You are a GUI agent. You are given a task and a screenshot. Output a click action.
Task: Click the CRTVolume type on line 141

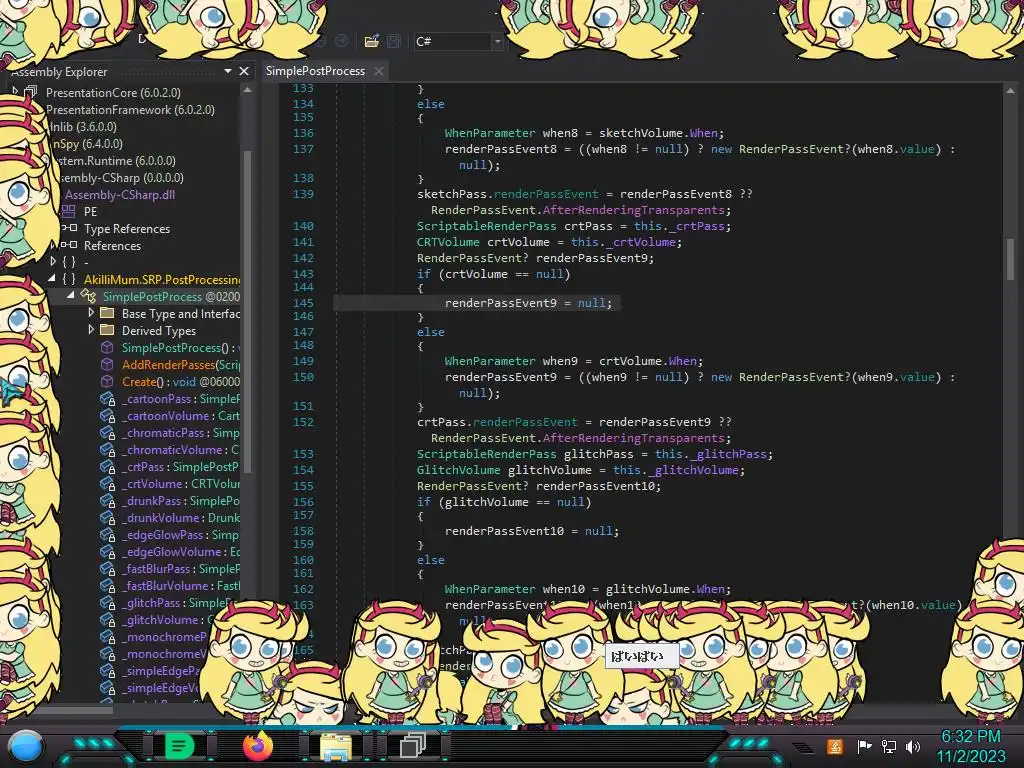point(448,242)
